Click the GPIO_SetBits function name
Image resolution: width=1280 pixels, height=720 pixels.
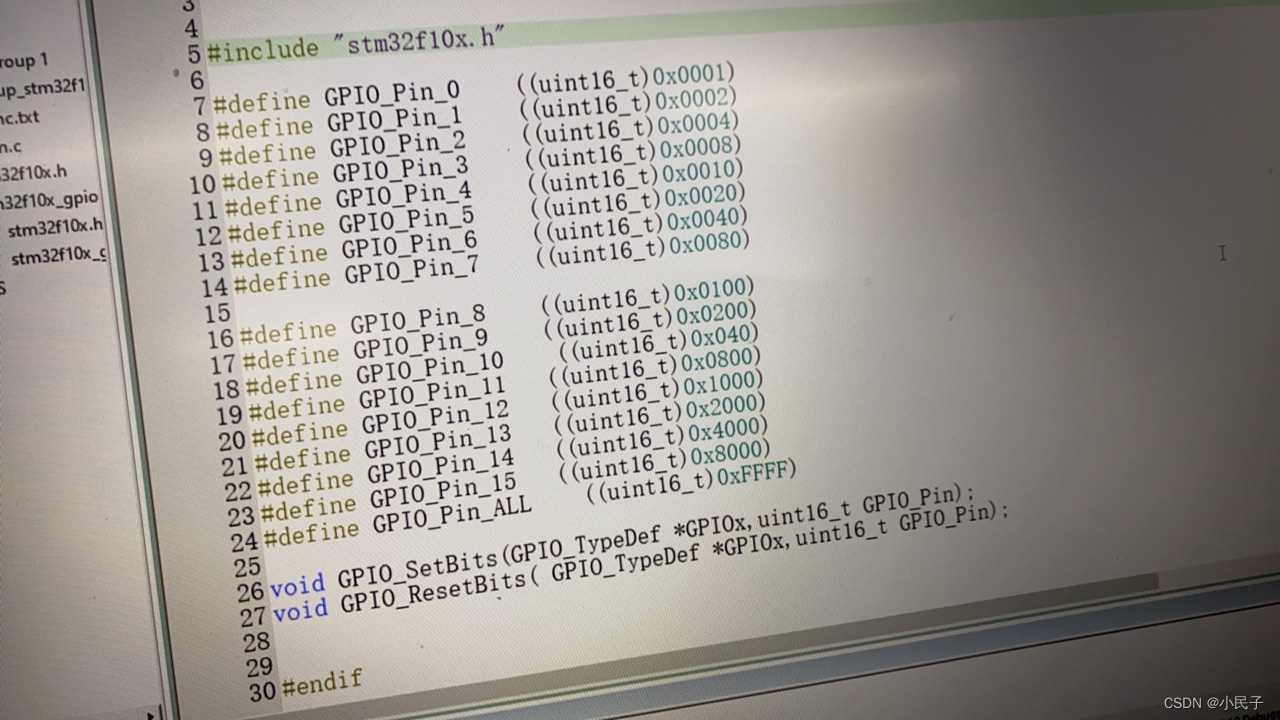click(418, 569)
